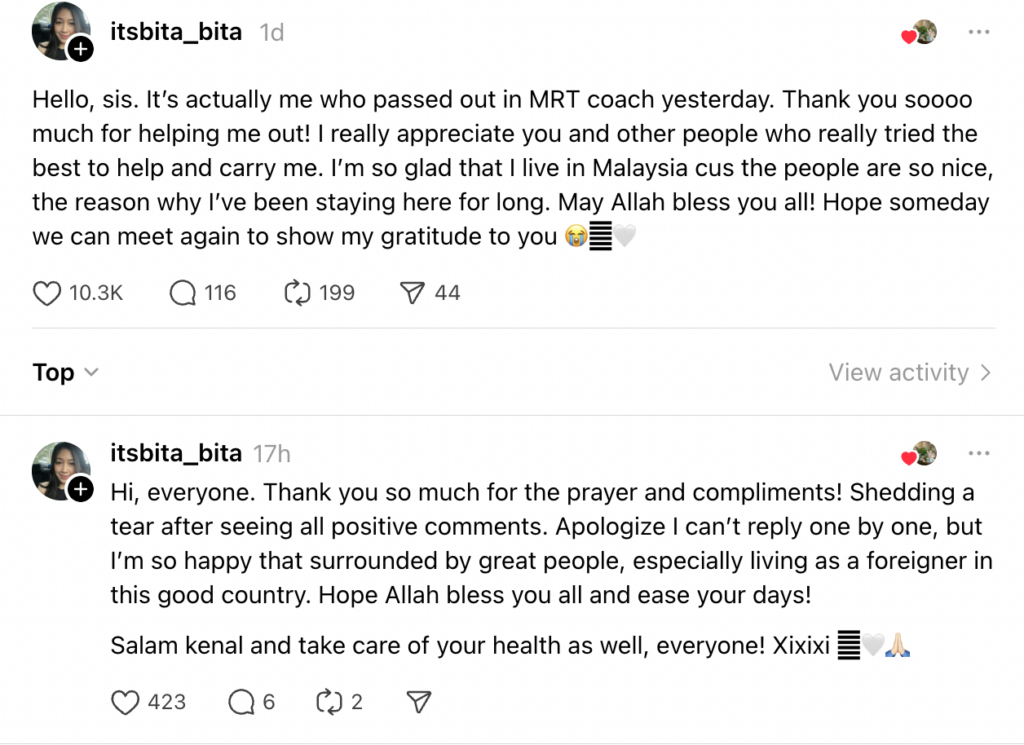
Task: Open itsbita_bita profile from main post username
Action: click(x=176, y=32)
